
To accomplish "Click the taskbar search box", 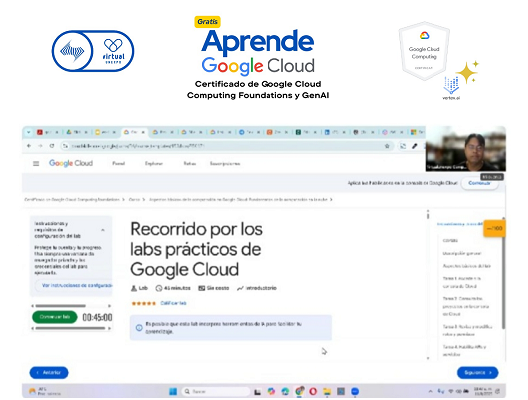I will [215, 392].
